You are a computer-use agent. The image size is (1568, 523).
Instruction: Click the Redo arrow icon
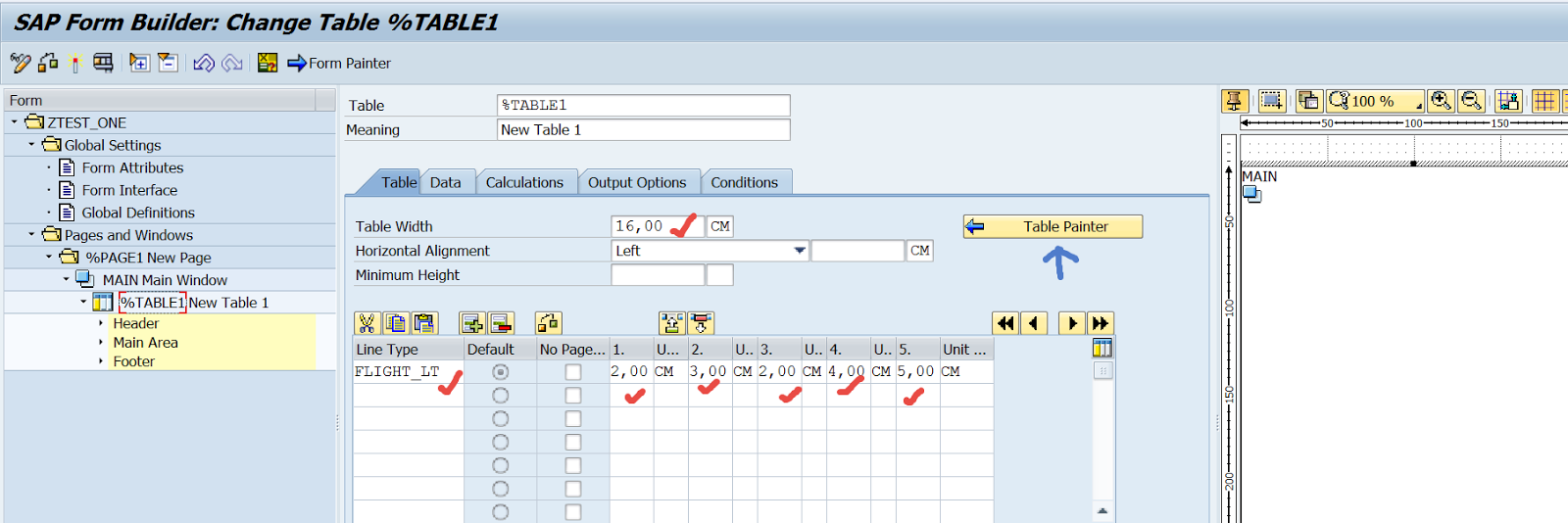coord(232,63)
